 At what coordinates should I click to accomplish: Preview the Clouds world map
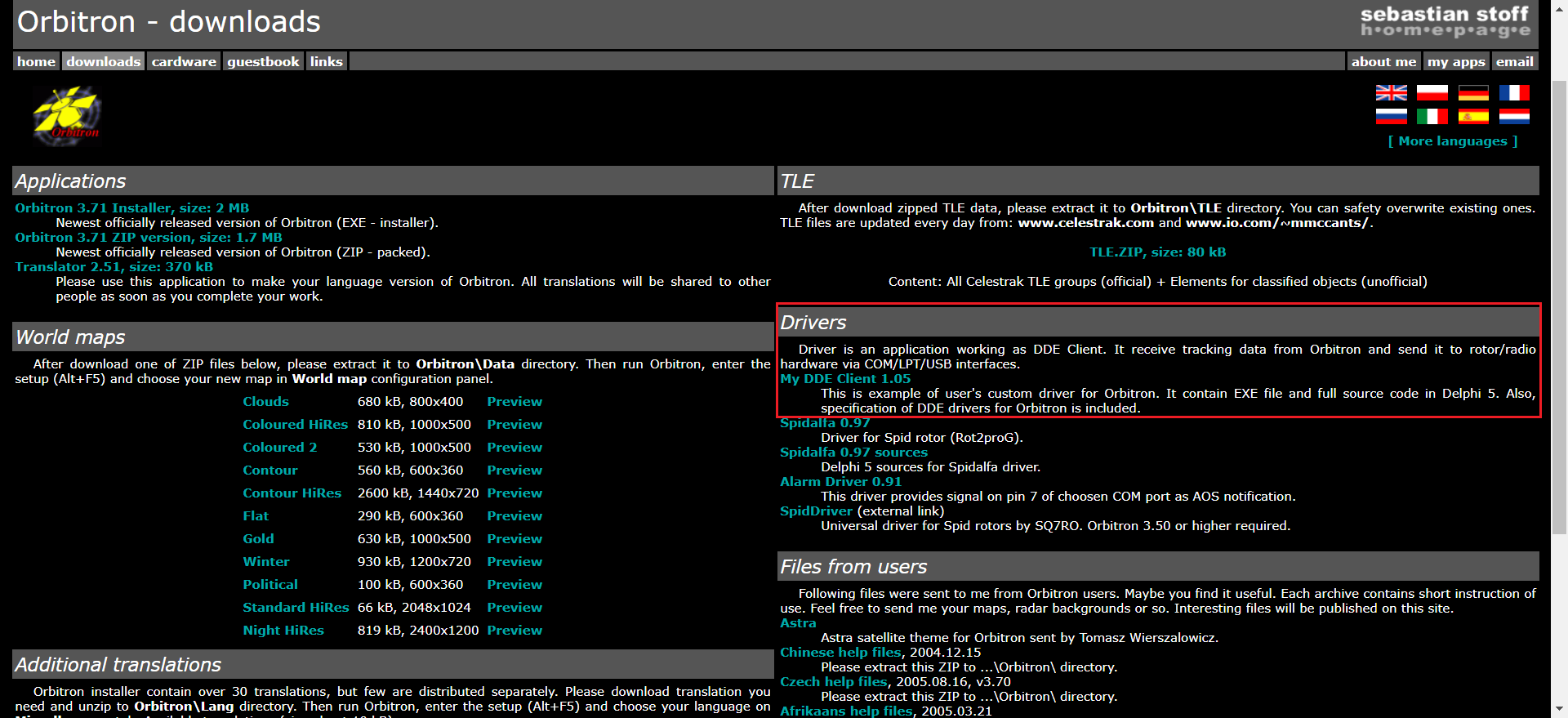coord(514,402)
